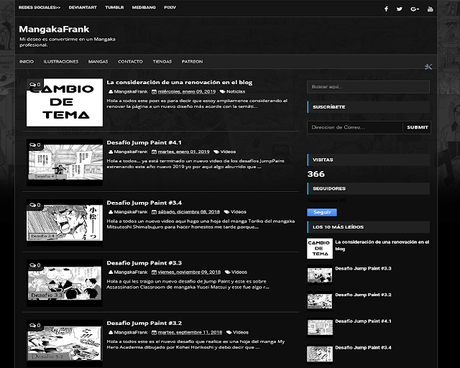The image size is (460, 368).
Task: Open sidebar popular link Desafío Jump Paint #4.1
Action: click(x=363, y=321)
